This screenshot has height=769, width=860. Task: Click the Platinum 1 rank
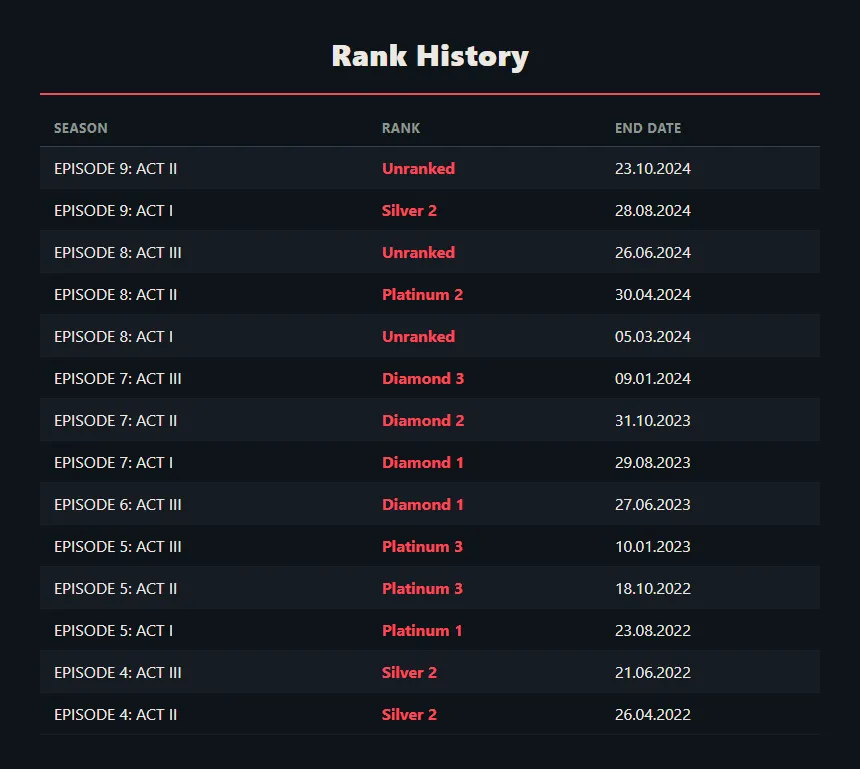click(x=422, y=631)
